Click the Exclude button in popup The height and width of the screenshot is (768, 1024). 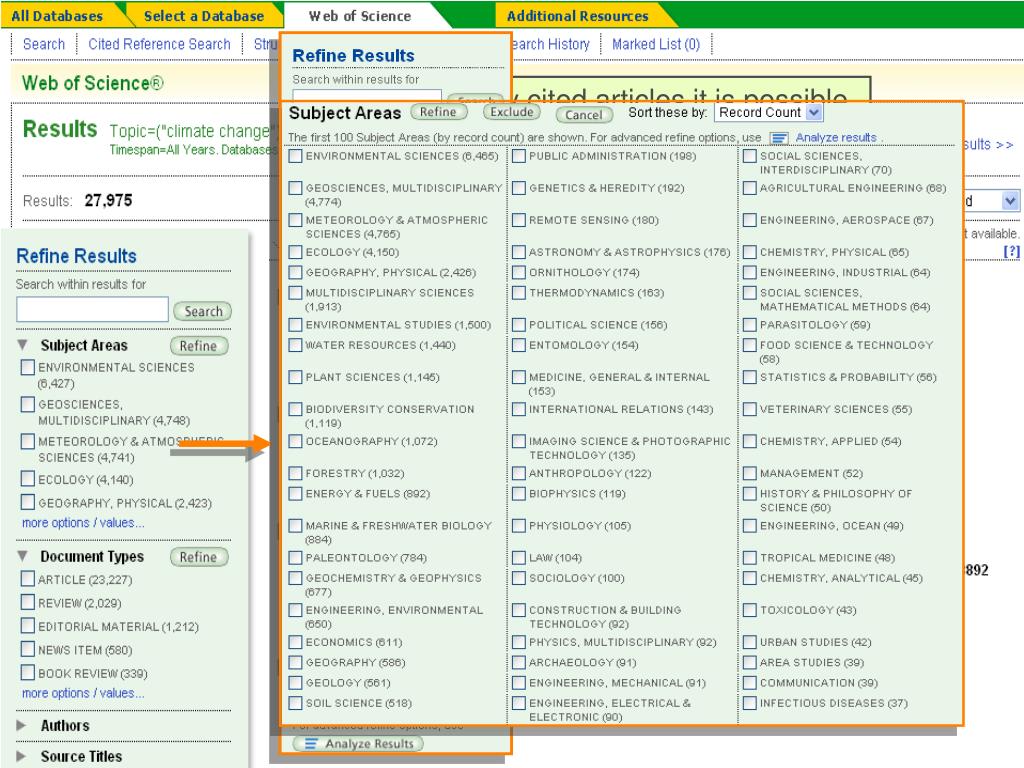click(x=512, y=112)
